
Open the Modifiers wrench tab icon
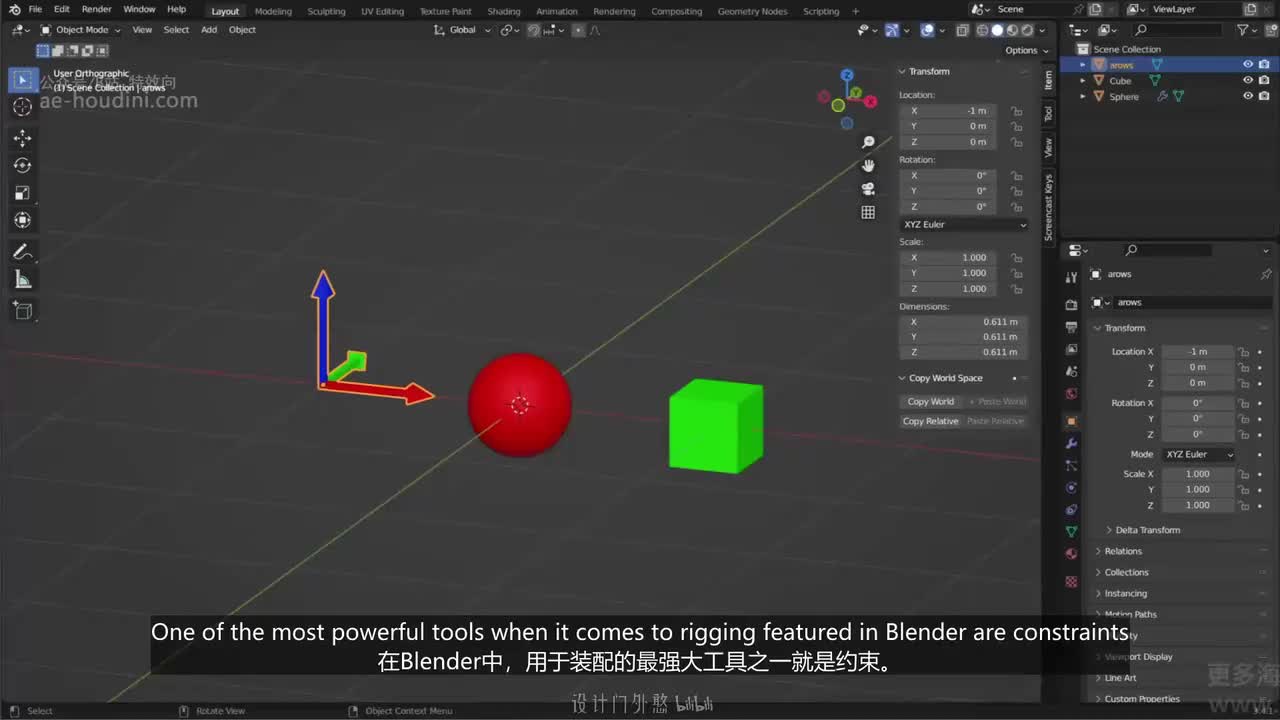click(1071, 443)
